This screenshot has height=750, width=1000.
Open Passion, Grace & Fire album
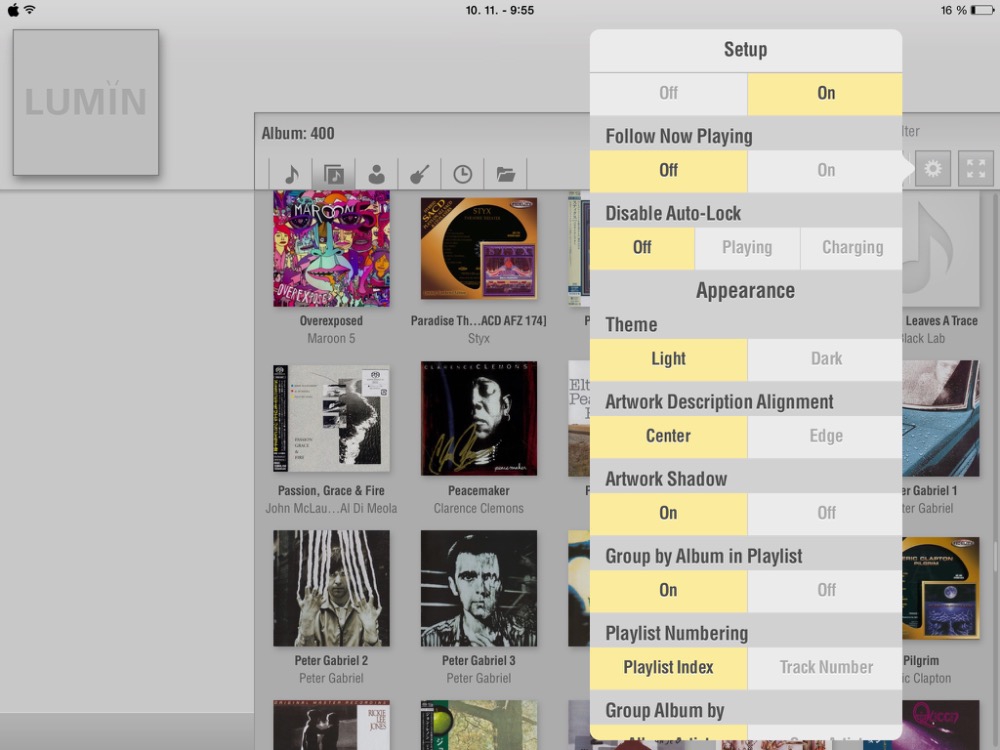point(331,418)
